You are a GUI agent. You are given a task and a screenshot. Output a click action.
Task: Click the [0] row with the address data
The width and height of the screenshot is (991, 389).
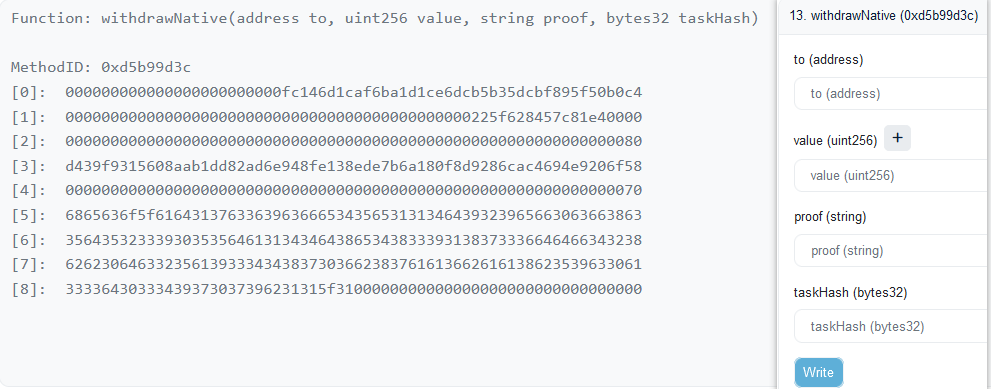pyautogui.click(x=327, y=93)
